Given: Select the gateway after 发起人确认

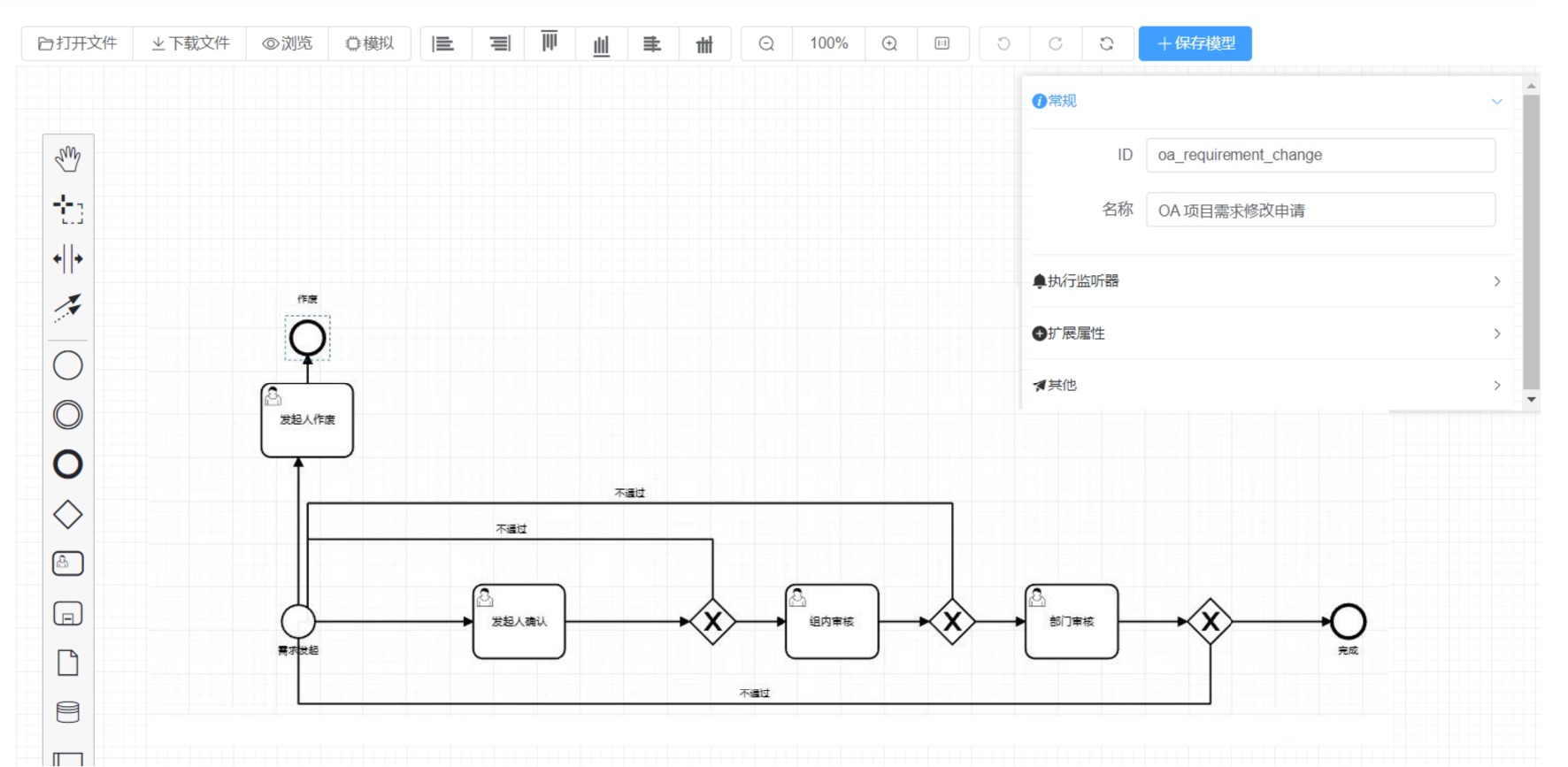Looking at the screenshot, I should coord(713,622).
